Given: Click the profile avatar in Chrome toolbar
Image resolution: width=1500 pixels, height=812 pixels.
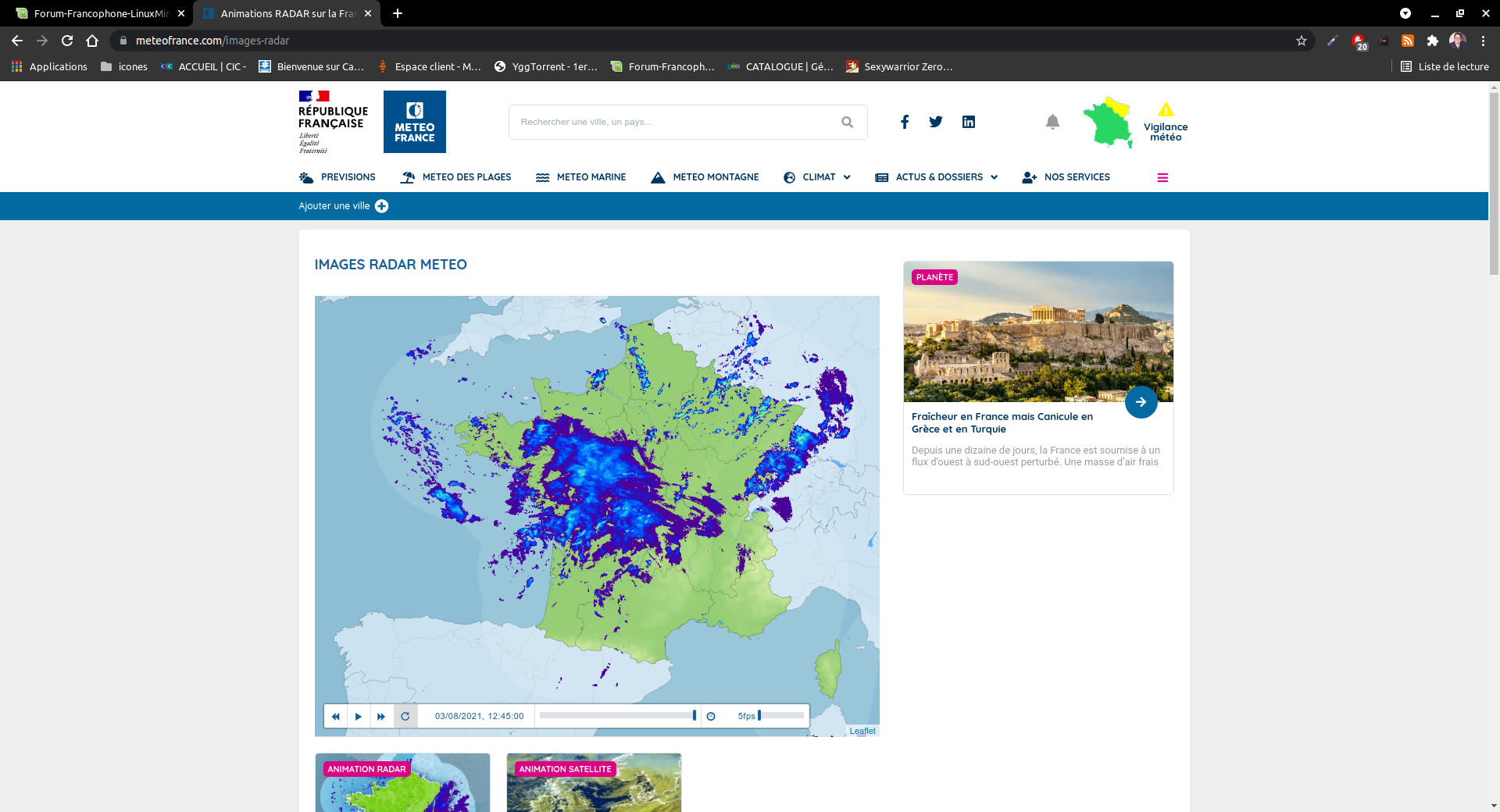Looking at the screenshot, I should [1458, 41].
